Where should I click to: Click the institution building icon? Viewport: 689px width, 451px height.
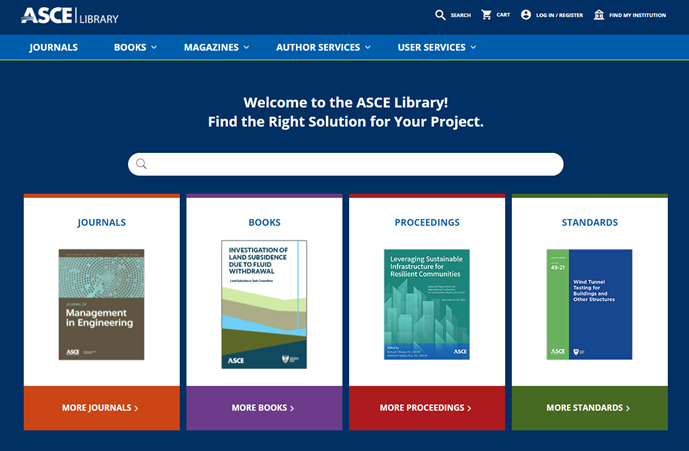pyautogui.click(x=599, y=15)
